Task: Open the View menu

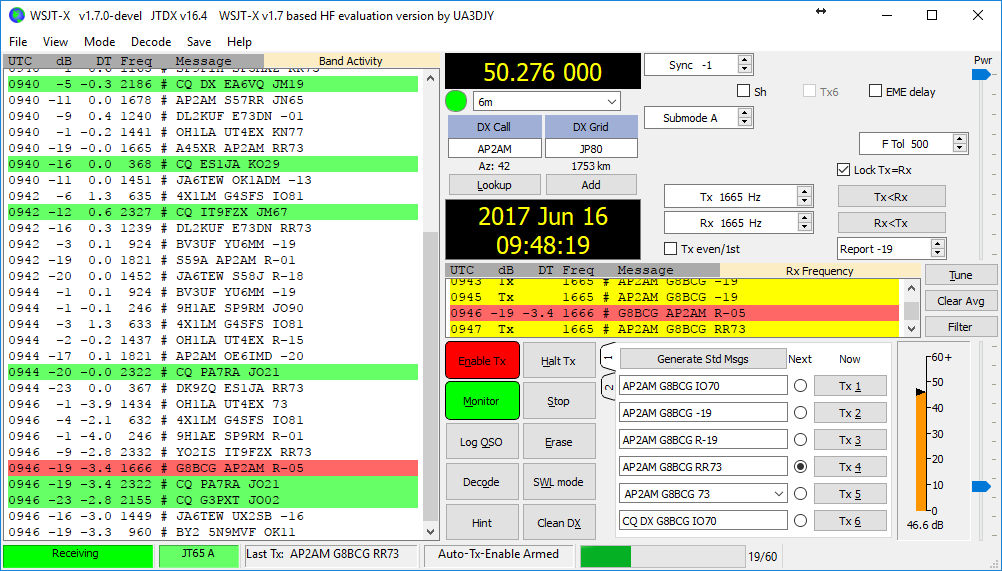Action: [x=55, y=42]
